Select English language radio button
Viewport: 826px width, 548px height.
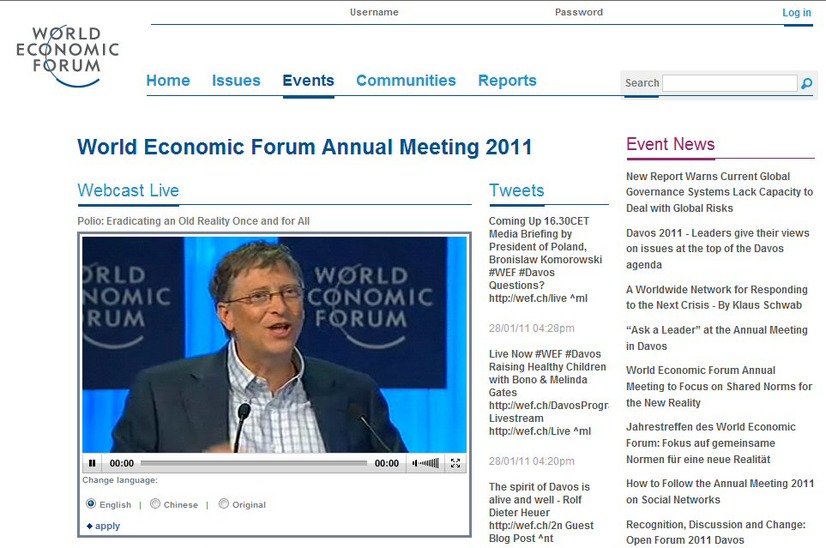click(91, 504)
